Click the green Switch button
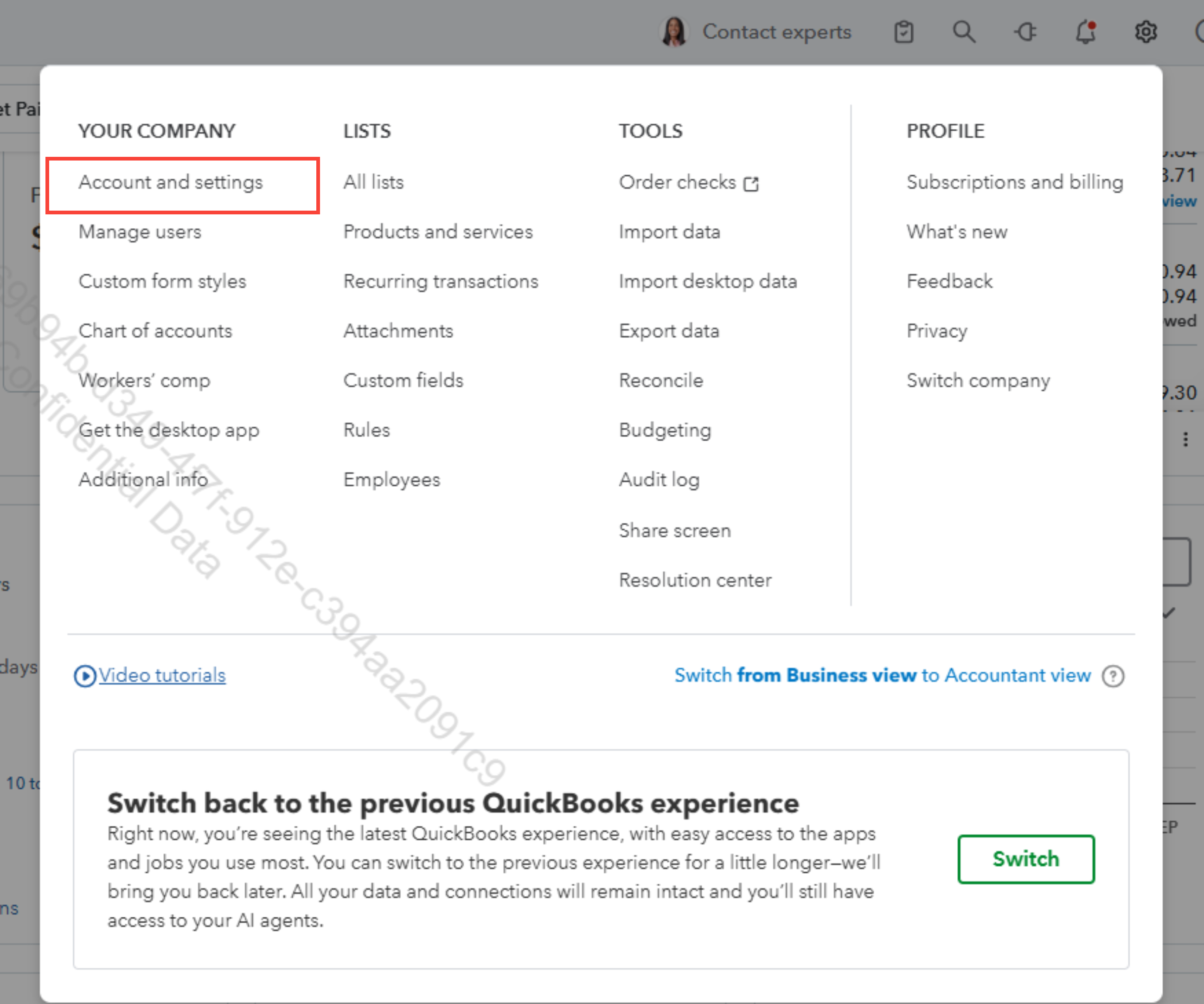The image size is (1204, 1004). tap(1026, 859)
